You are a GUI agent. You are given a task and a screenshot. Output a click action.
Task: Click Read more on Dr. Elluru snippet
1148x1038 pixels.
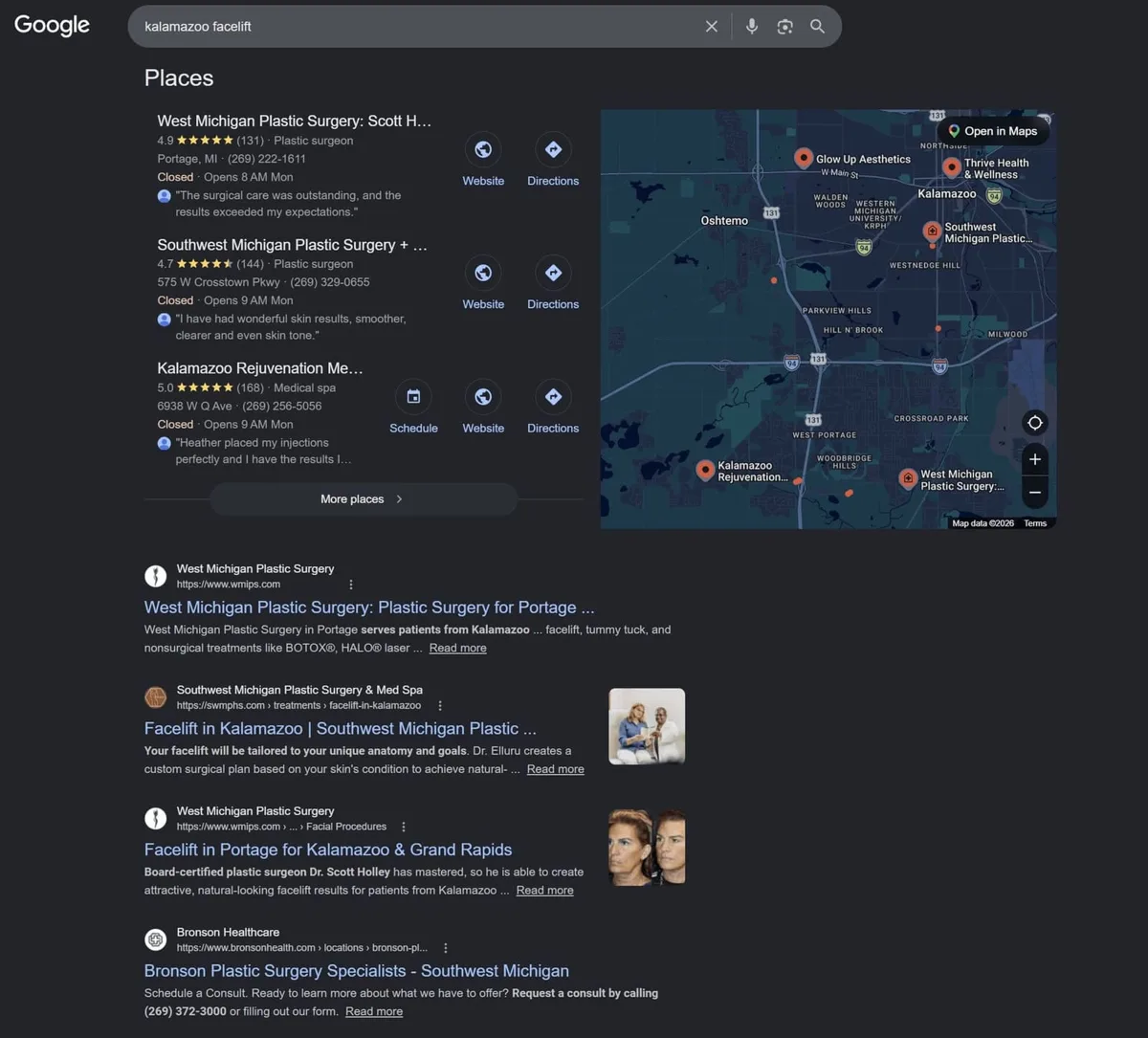pyautogui.click(x=555, y=769)
